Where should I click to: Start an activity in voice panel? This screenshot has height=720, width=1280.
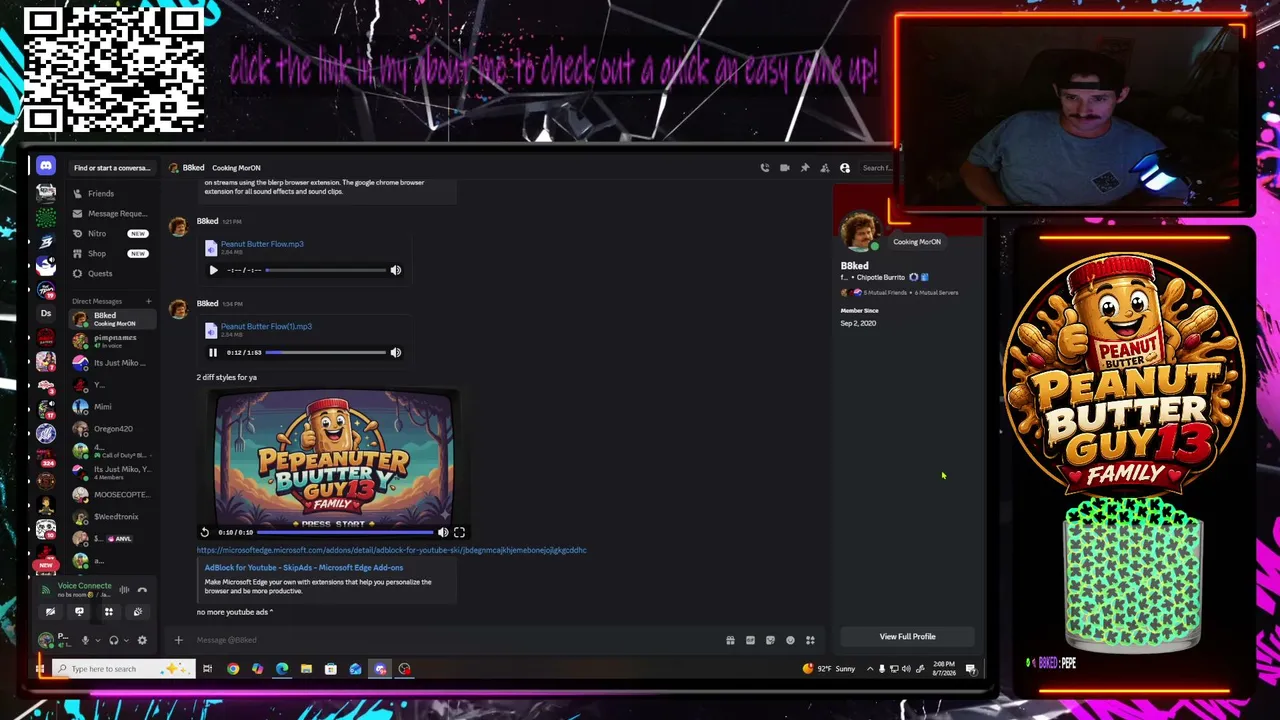[x=108, y=612]
